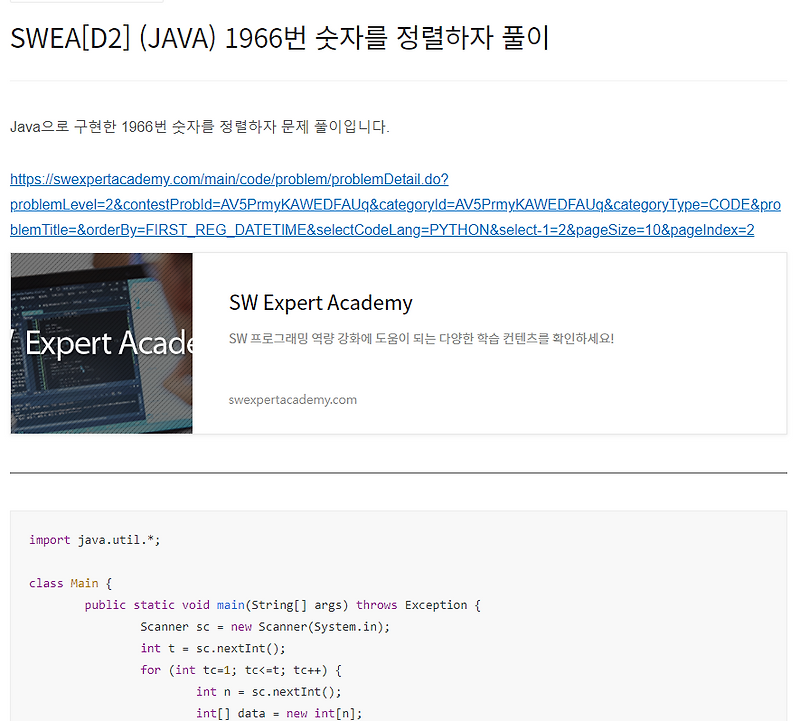The width and height of the screenshot is (800, 721).
Task: Open the swexpertacademy.com problem hyperlink
Action: coord(229,179)
